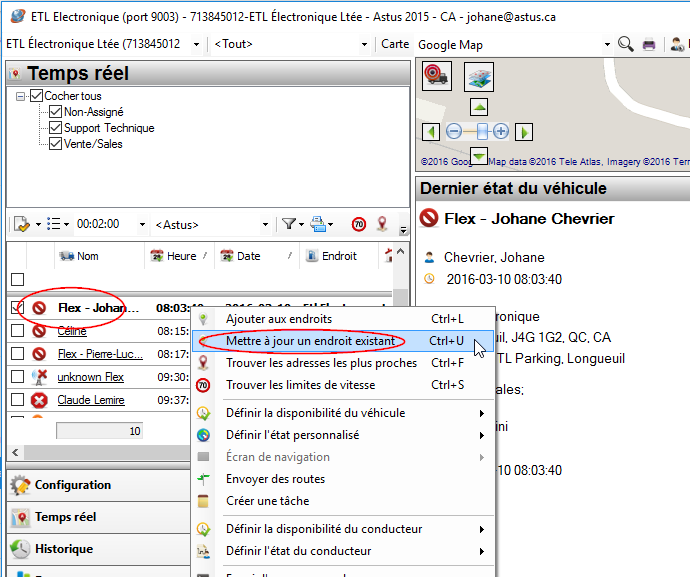Viewport: 690px width, 577px height.
Task: Click the Claude Lemire vehicle link
Action: tap(91, 400)
